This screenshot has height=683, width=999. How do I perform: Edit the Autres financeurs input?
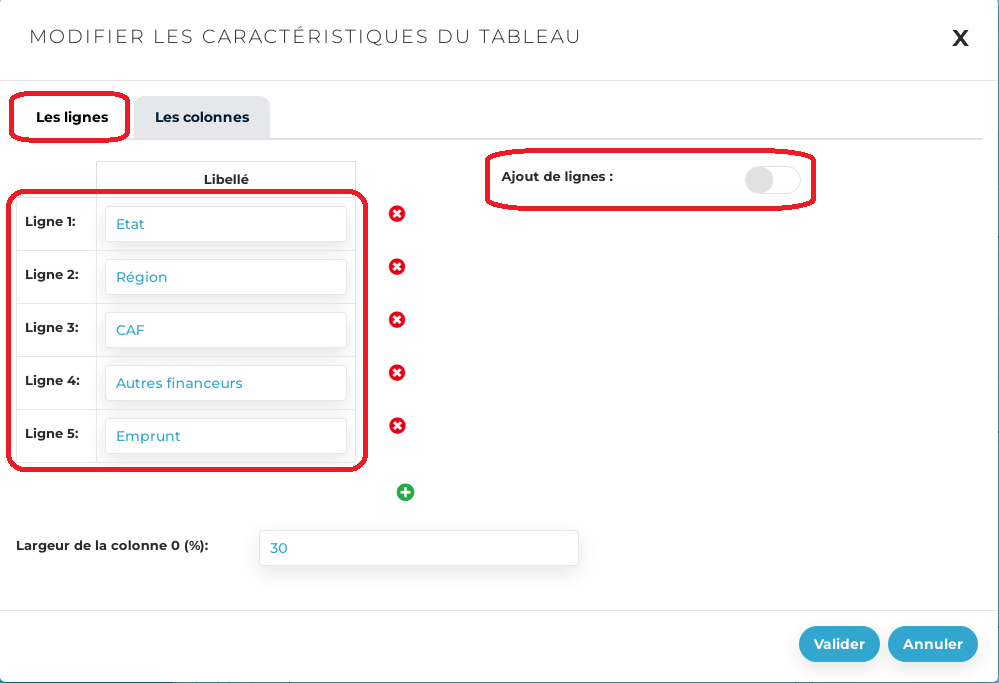click(x=225, y=383)
